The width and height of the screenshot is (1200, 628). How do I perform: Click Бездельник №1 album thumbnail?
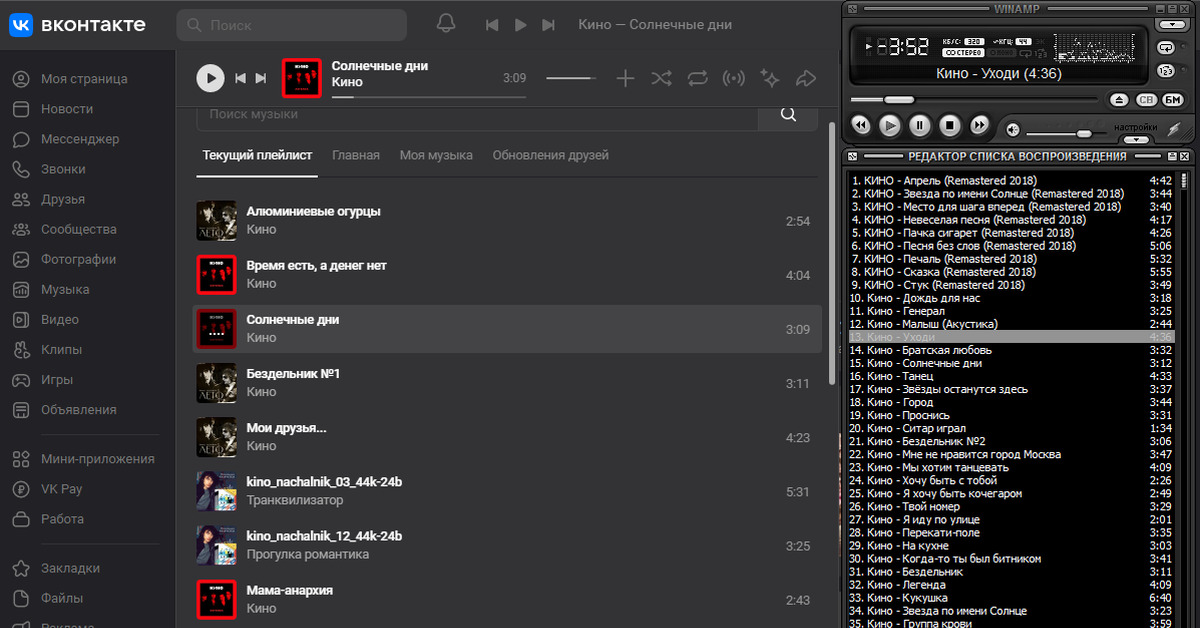[216, 383]
